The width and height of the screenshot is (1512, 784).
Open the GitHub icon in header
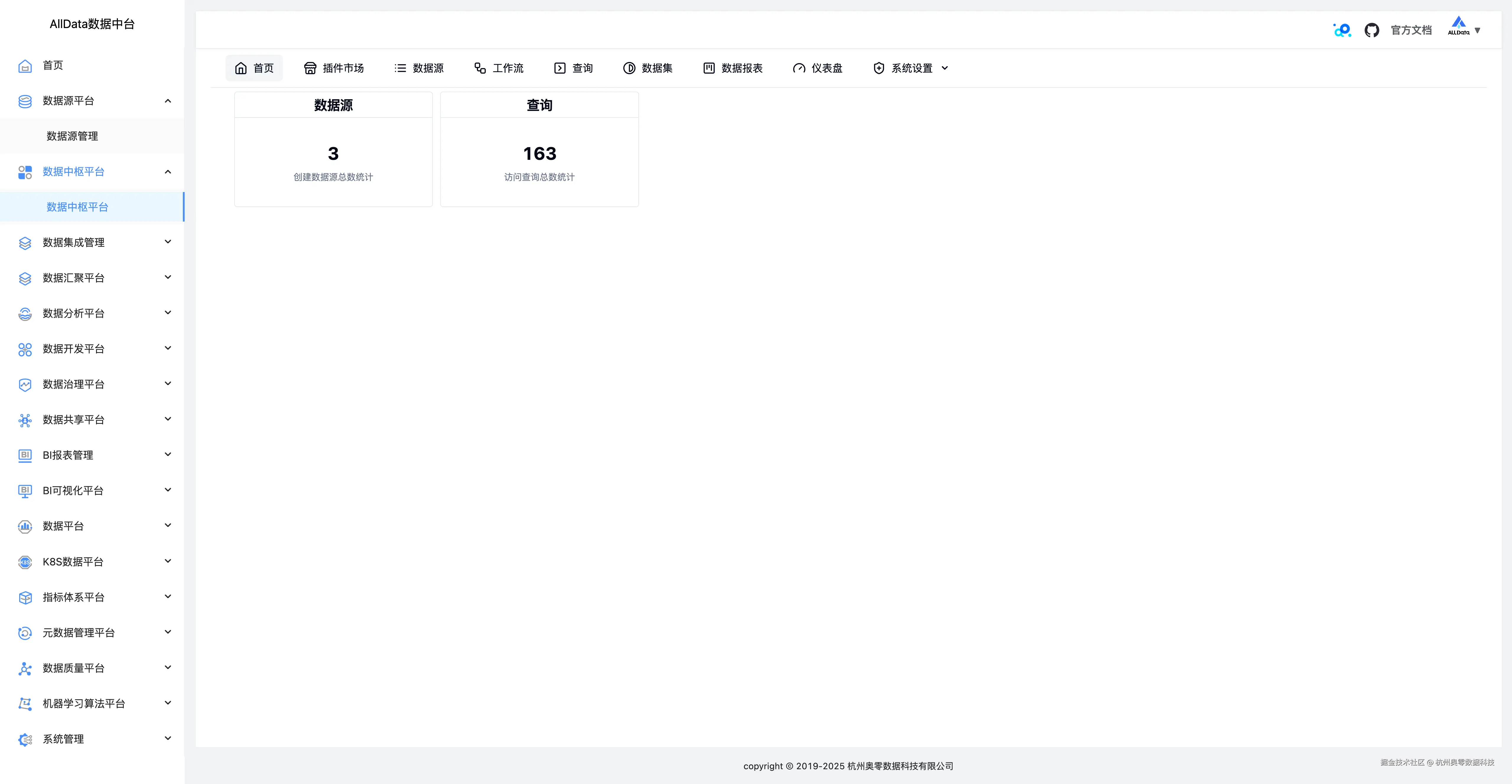(x=1371, y=30)
